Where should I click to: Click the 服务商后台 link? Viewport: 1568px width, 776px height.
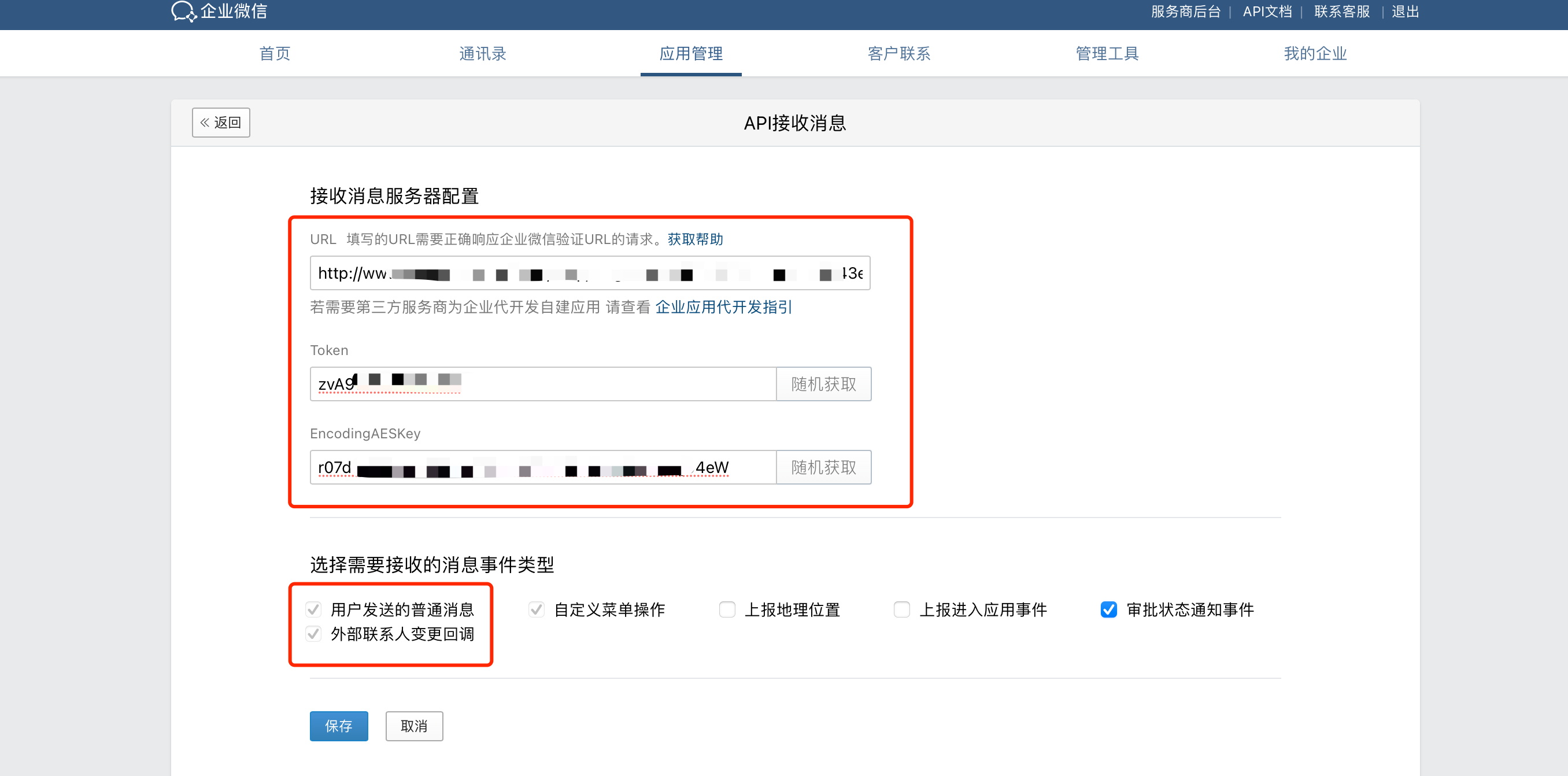1186,12
